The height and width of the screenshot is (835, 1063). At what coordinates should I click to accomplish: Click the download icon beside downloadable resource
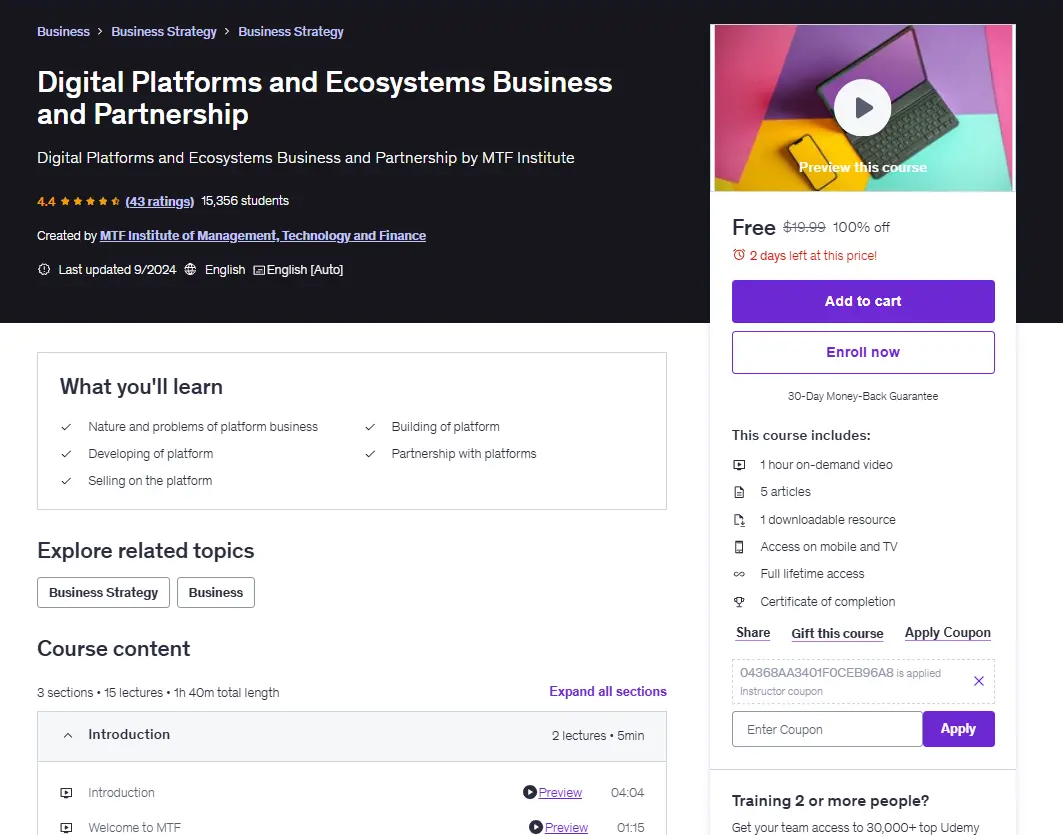pyautogui.click(x=739, y=520)
